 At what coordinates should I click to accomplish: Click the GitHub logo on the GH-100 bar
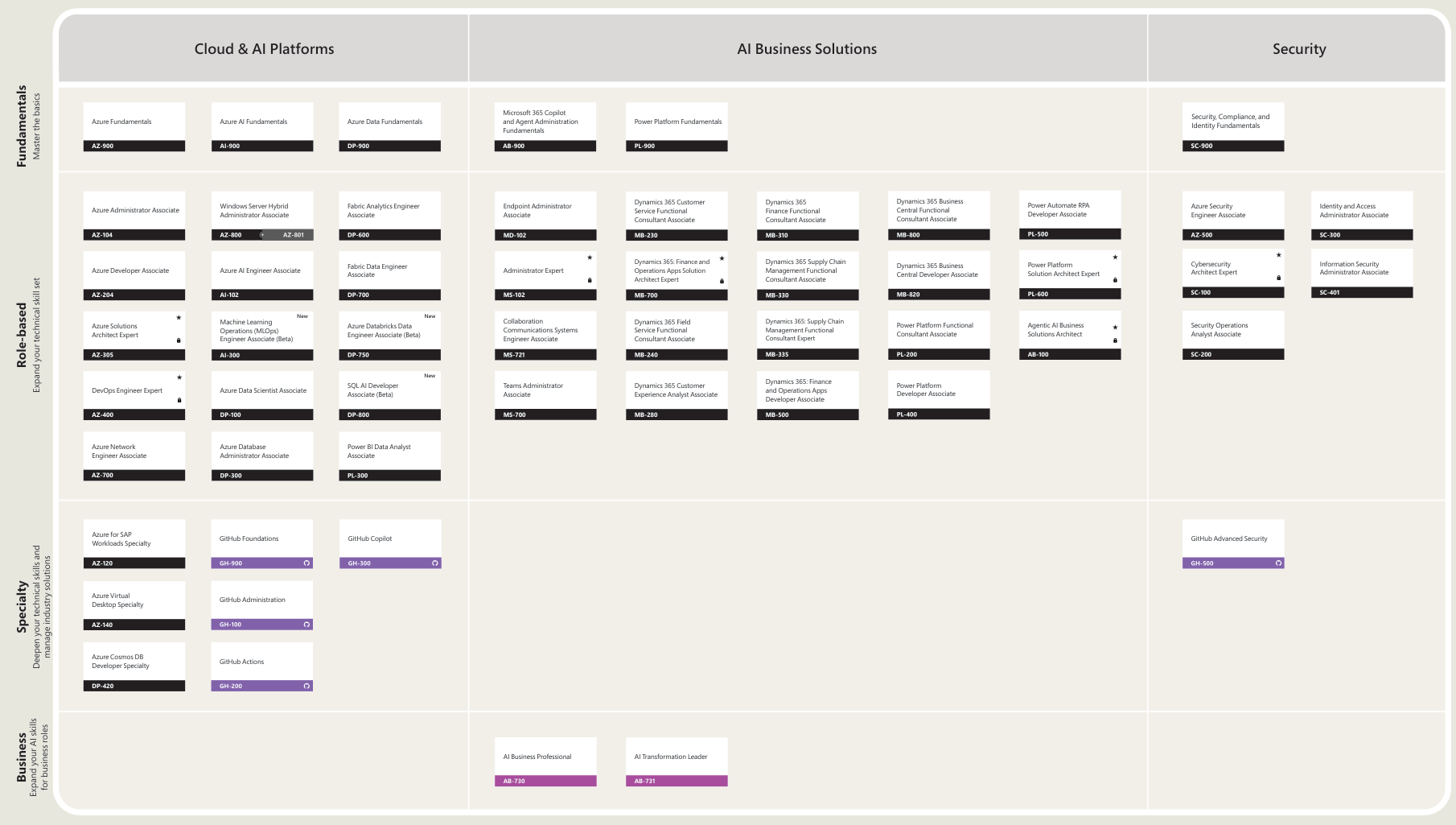306,625
